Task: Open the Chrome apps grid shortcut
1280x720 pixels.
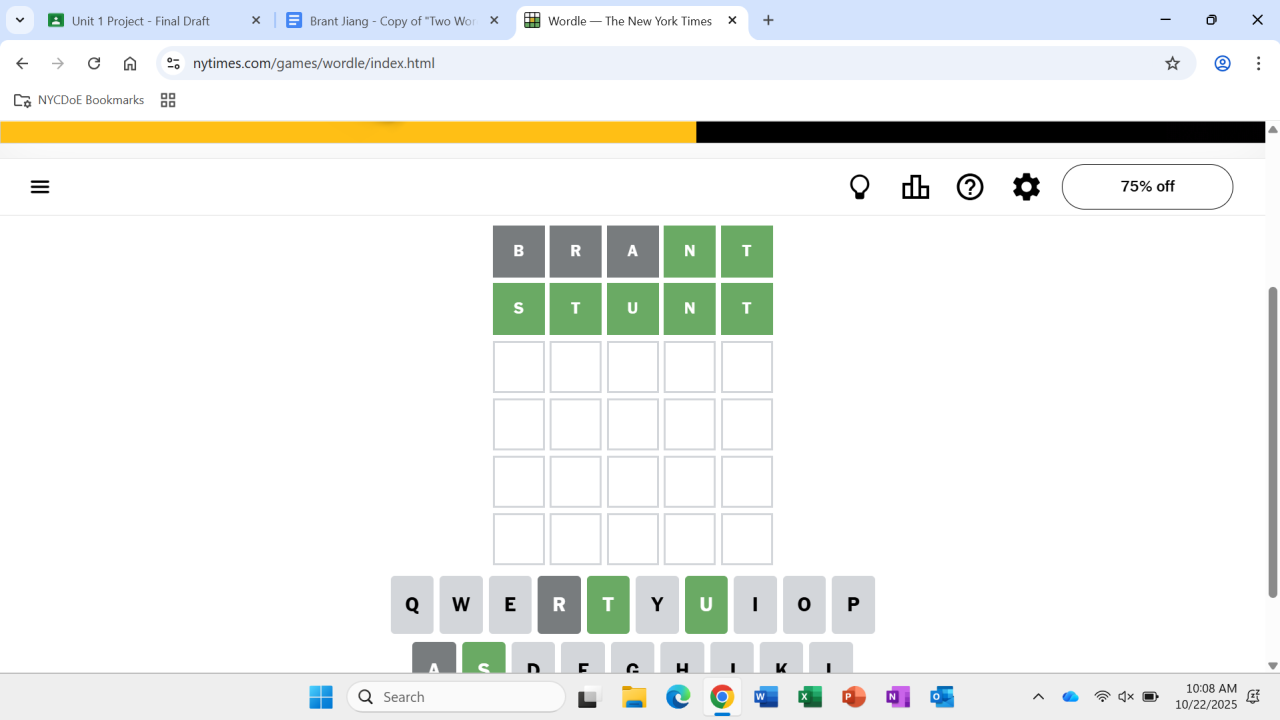Action: (x=168, y=100)
